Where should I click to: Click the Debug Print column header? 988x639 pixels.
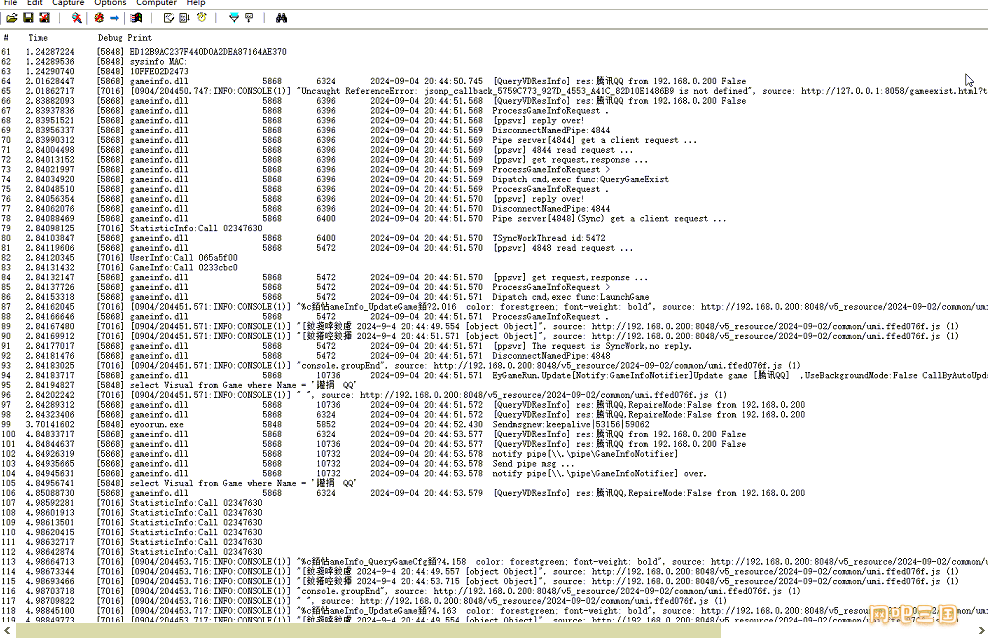tap(125, 38)
